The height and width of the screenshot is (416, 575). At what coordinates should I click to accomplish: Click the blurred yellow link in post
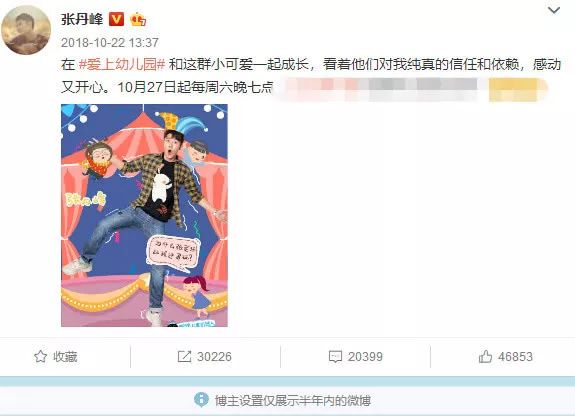(518, 90)
